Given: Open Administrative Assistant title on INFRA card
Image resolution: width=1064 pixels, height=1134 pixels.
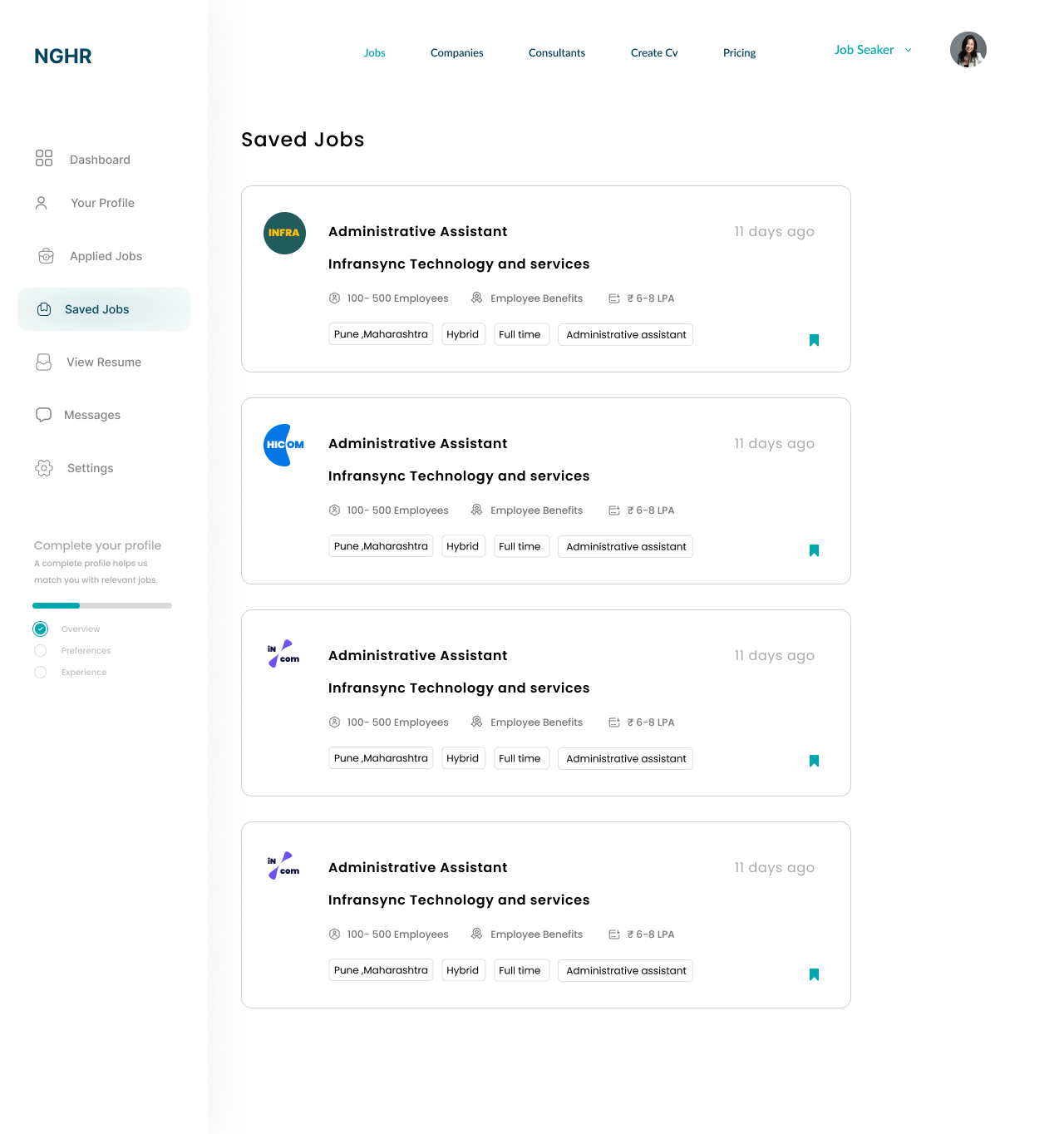Looking at the screenshot, I should tap(418, 231).
